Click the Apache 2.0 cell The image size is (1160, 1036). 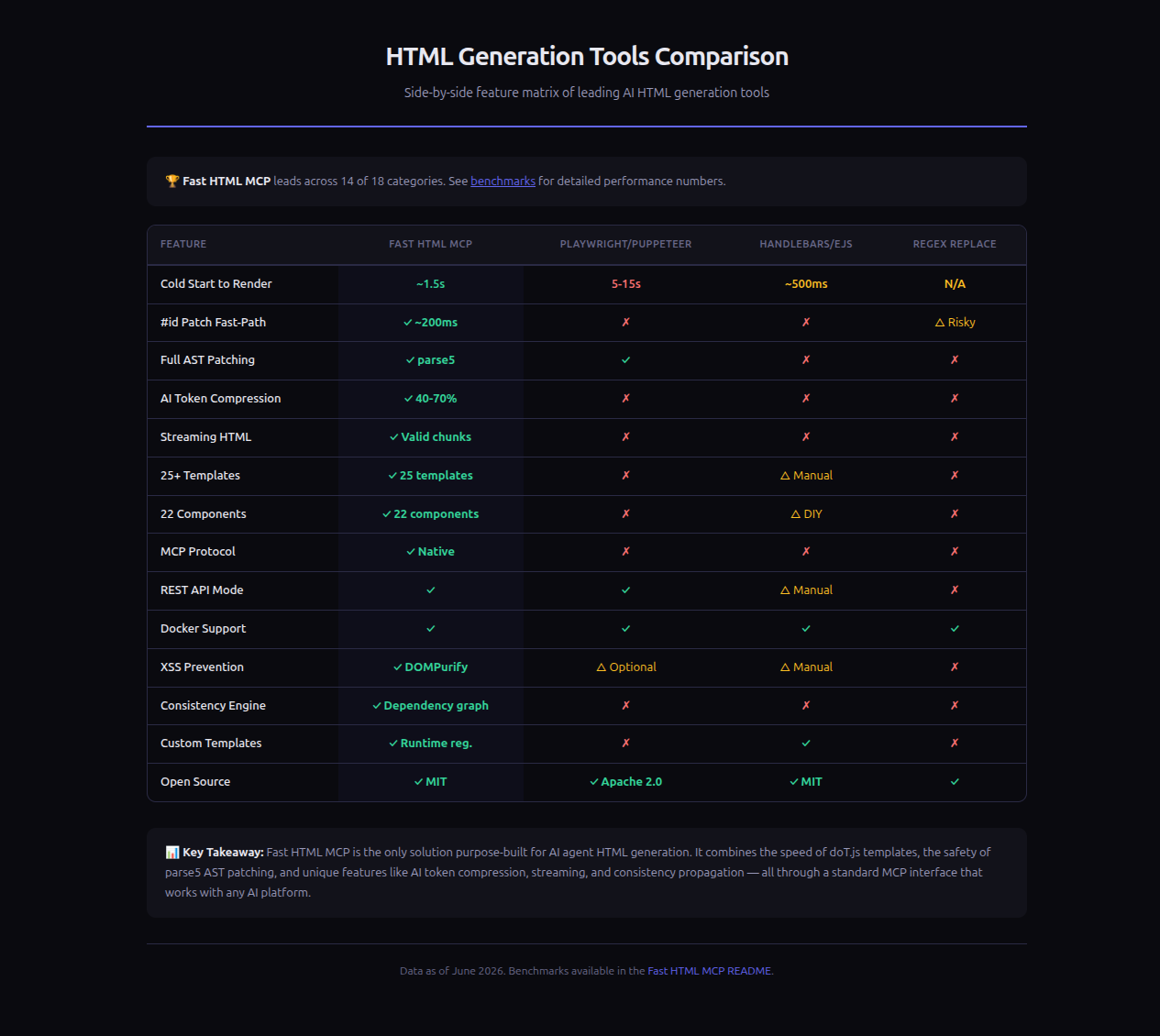coord(626,782)
